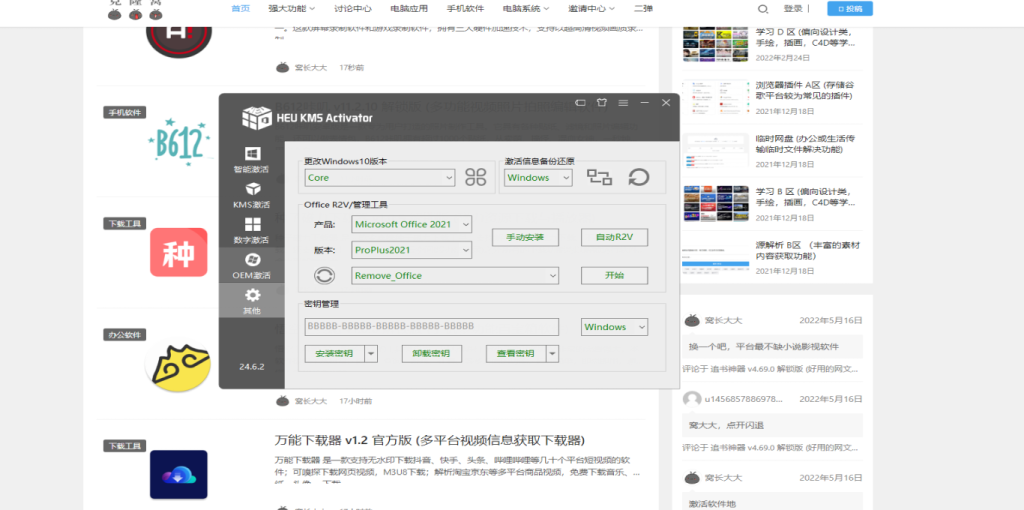Click the 学习 B 区 thumbnail image

tap(716, 204)
